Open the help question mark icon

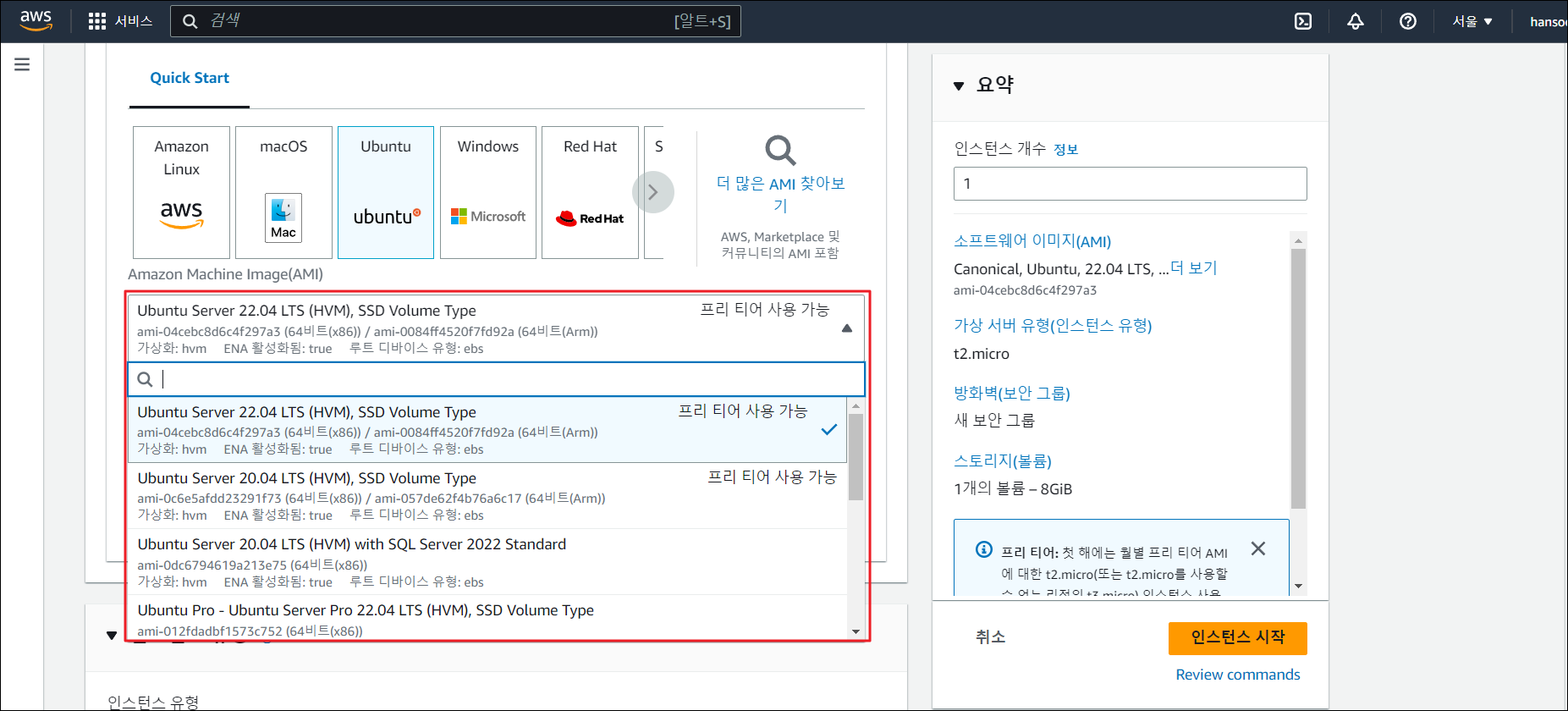click(1408, 21)
